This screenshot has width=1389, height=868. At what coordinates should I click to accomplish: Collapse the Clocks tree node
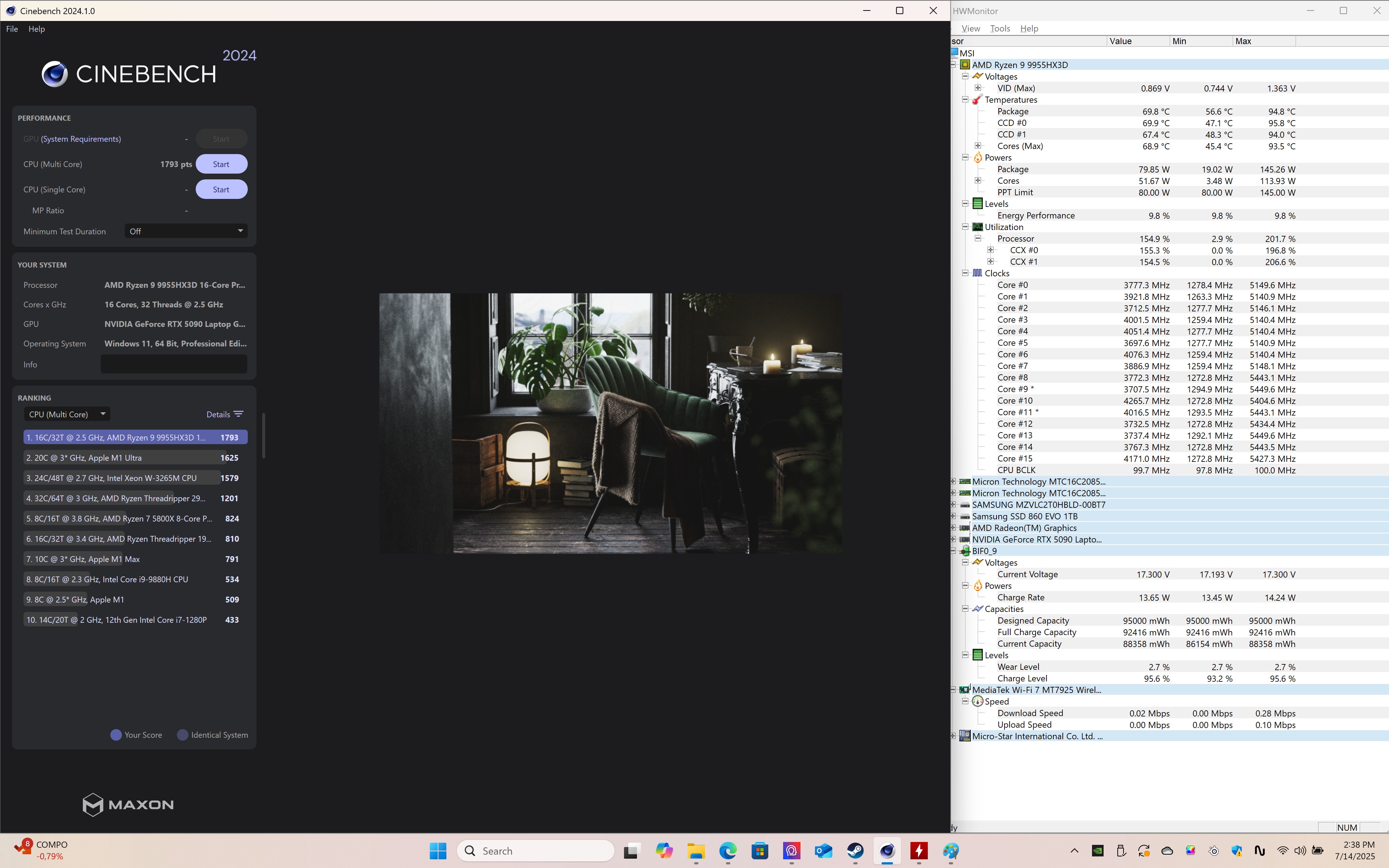pos(965,273)
